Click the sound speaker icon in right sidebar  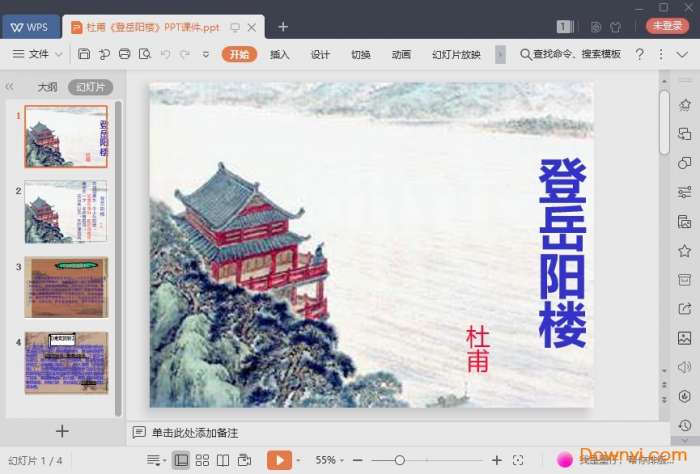click(684, 367)
